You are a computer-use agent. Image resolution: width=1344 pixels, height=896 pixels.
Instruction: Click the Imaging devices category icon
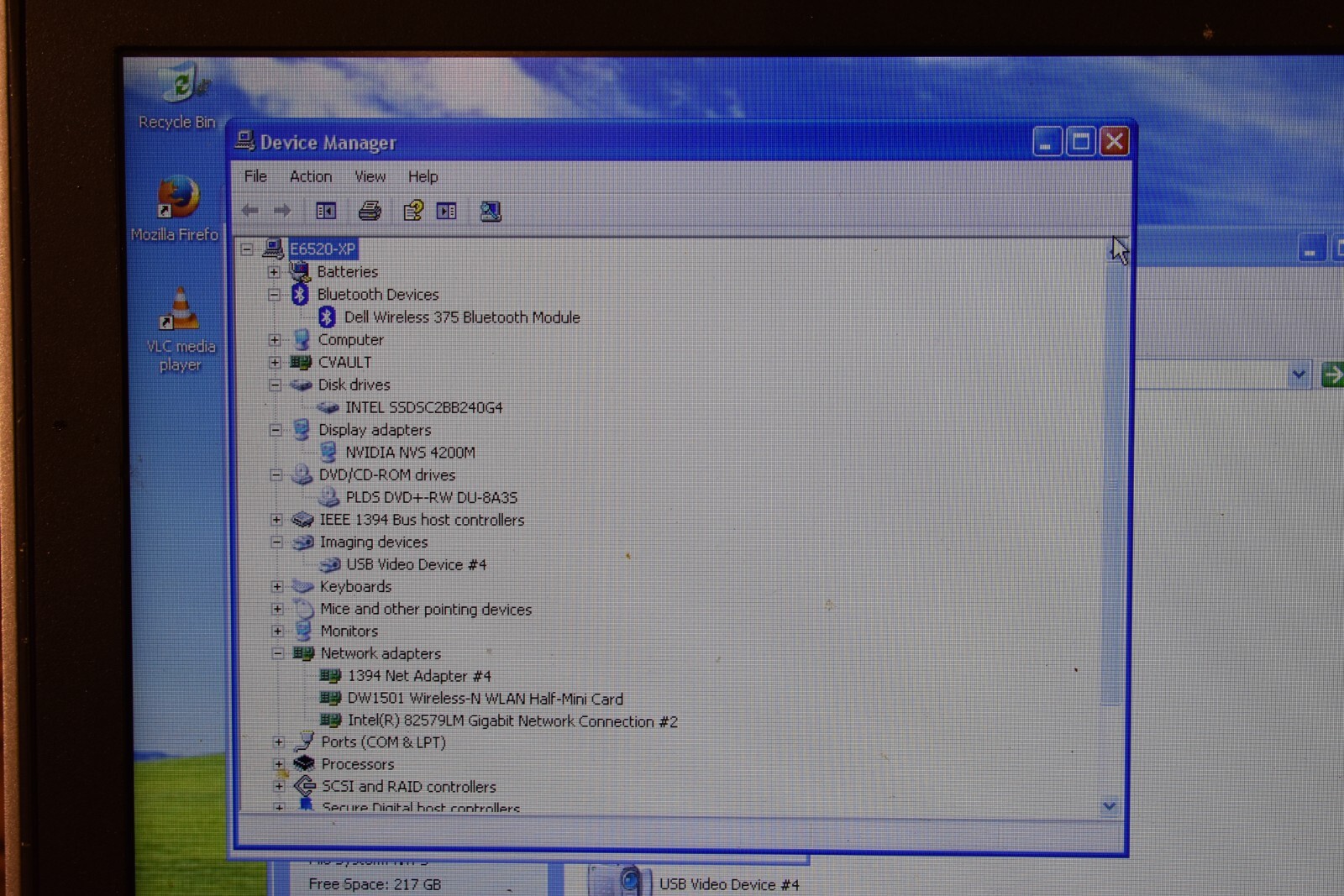coord(302,542)
